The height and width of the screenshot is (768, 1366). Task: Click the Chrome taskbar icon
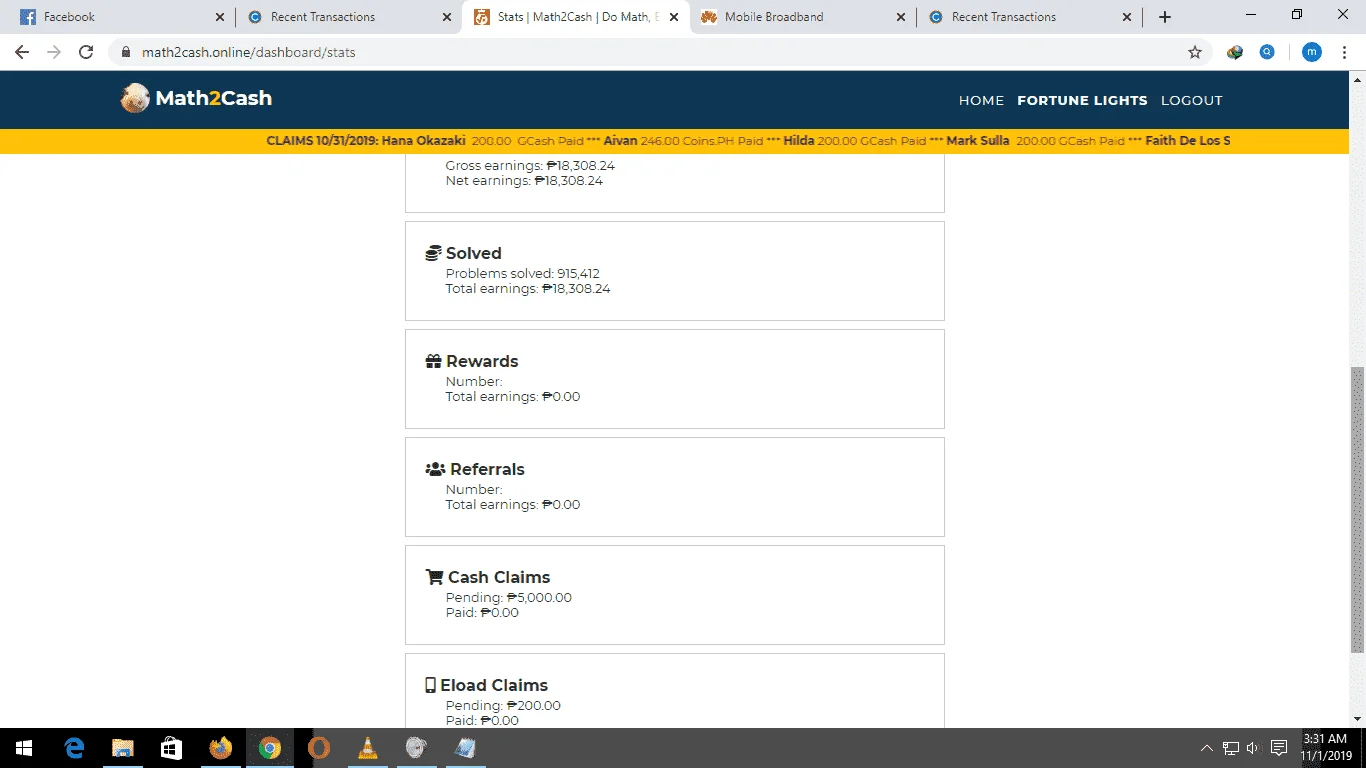[x=270, y=748]
